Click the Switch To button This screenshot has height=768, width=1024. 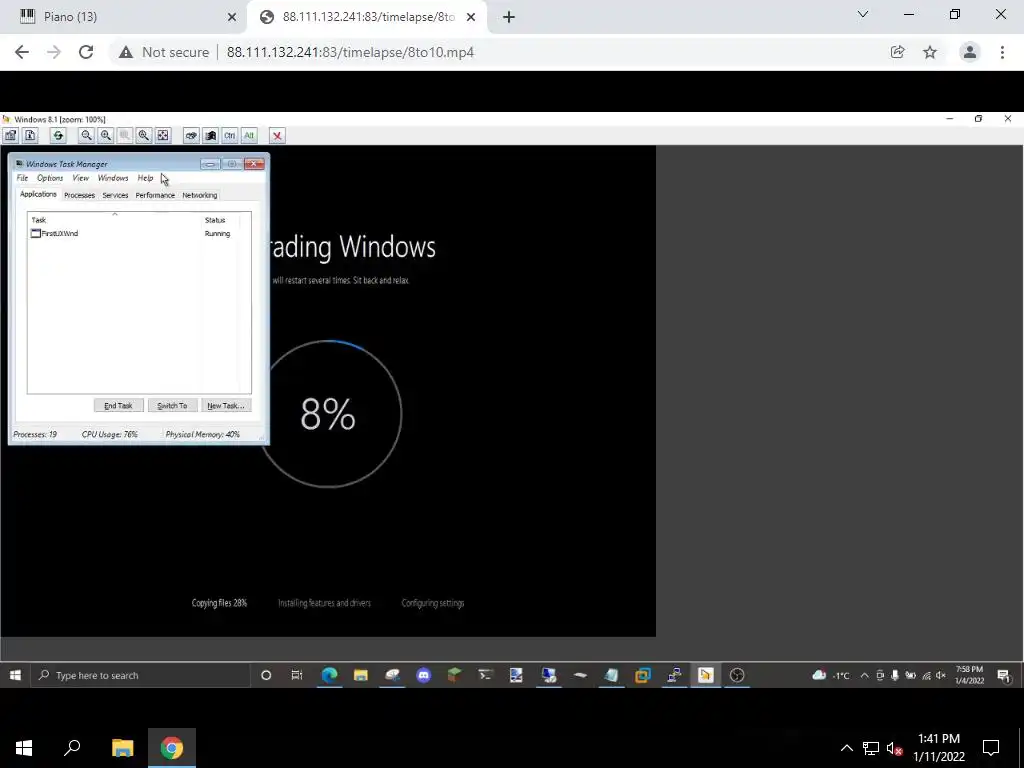pyautogui.click(x=172, y=406)
